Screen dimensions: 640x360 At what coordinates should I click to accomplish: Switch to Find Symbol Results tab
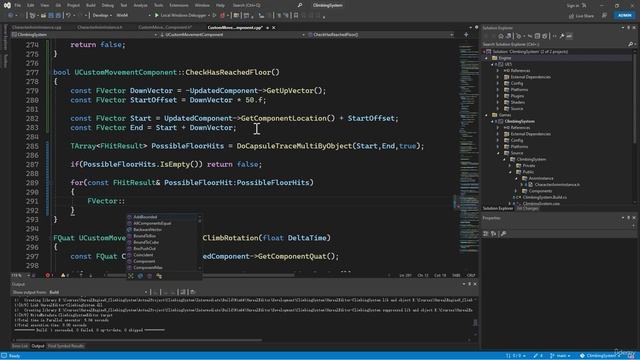[x=66, y=346]
